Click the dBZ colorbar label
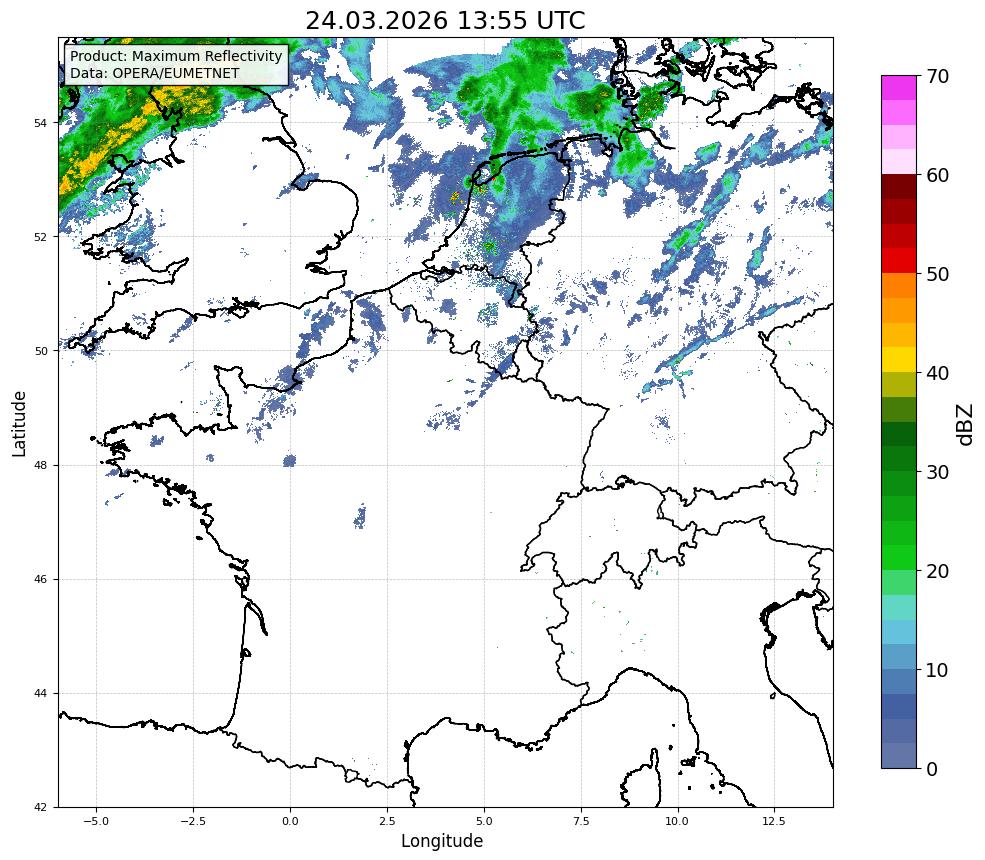 click(966, 425)
